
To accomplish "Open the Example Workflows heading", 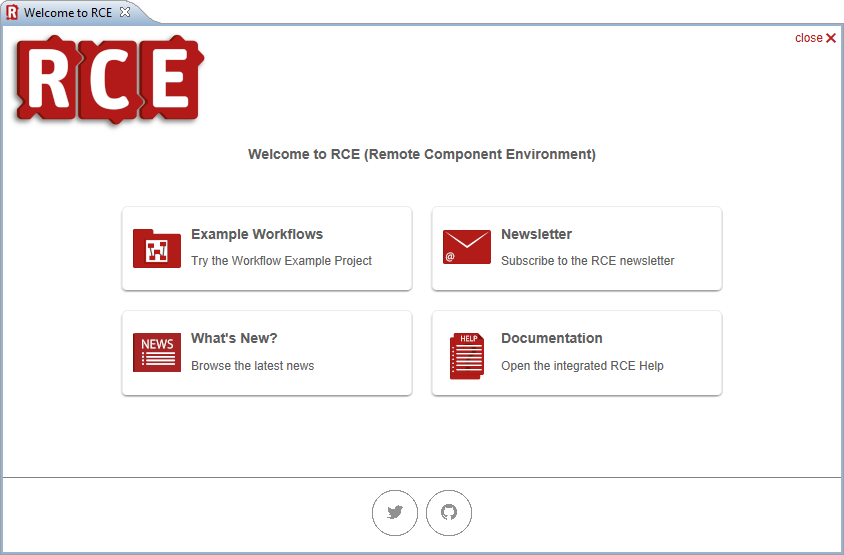I will tap(257, 234).
